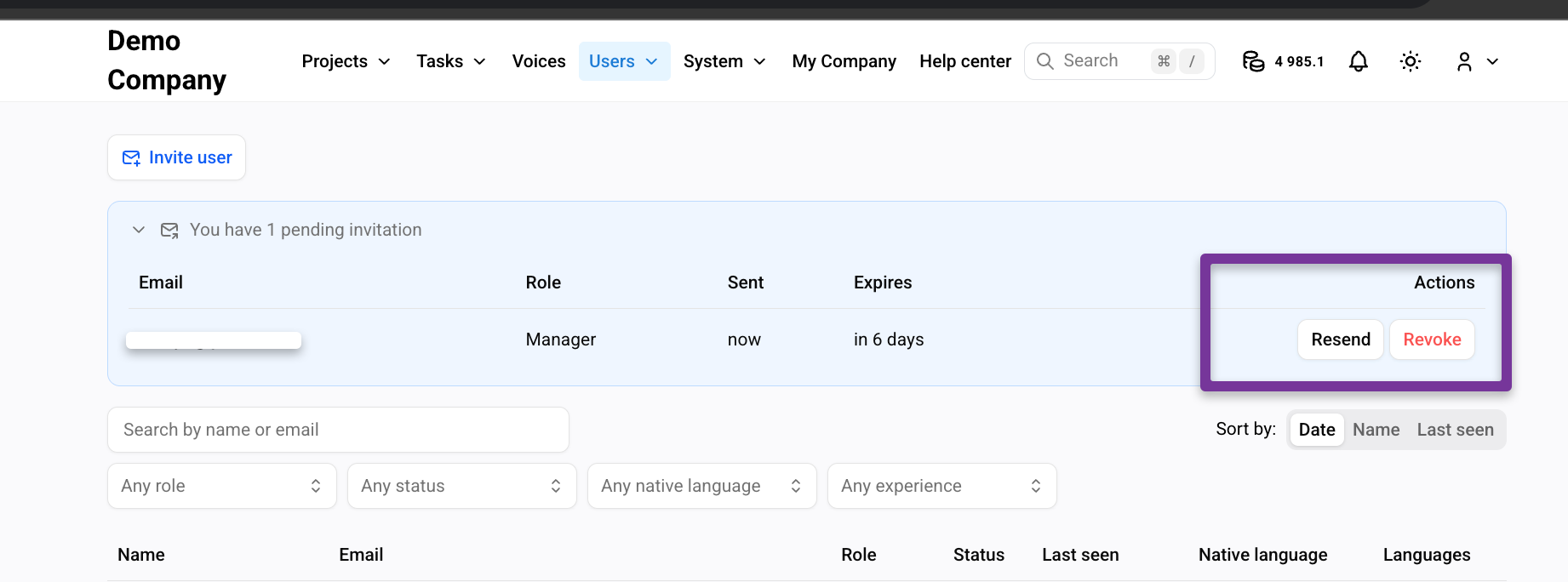Screen dimensions: 1568x582
Task: Click the Search by name or email field
Action: [x=338, y=430]
